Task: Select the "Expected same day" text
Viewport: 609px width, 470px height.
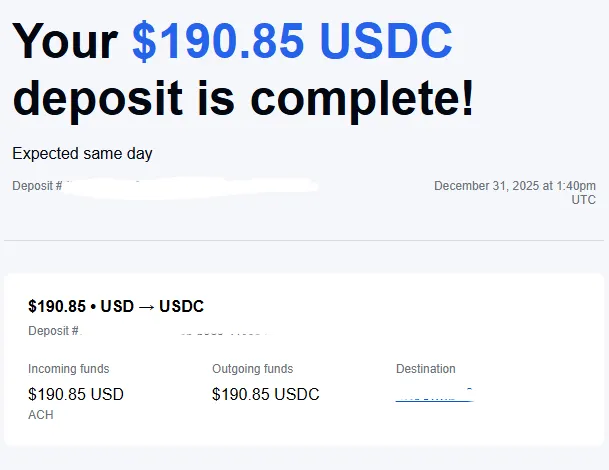Action: pos(82,154)
